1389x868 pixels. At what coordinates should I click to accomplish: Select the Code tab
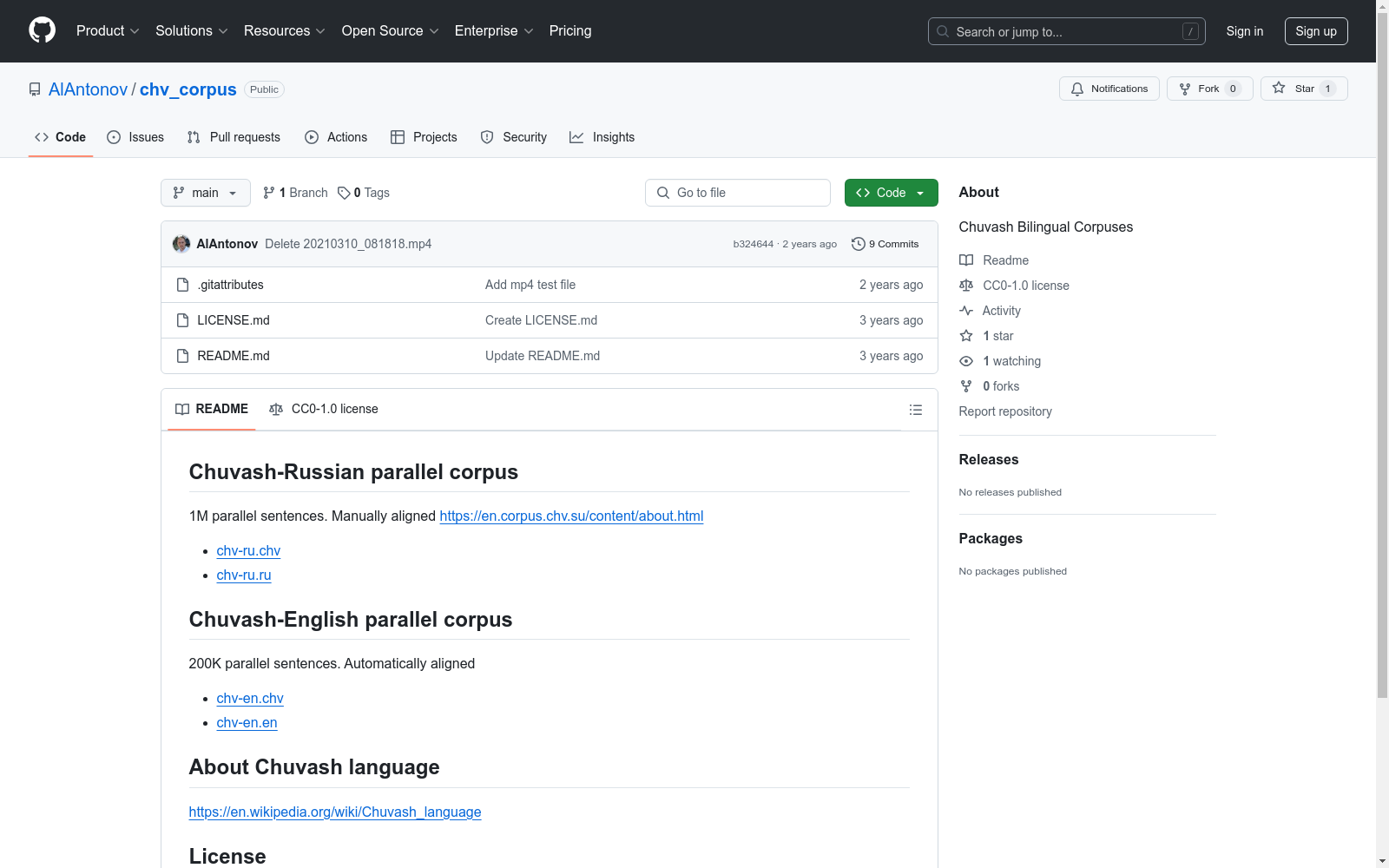[61, 137]
